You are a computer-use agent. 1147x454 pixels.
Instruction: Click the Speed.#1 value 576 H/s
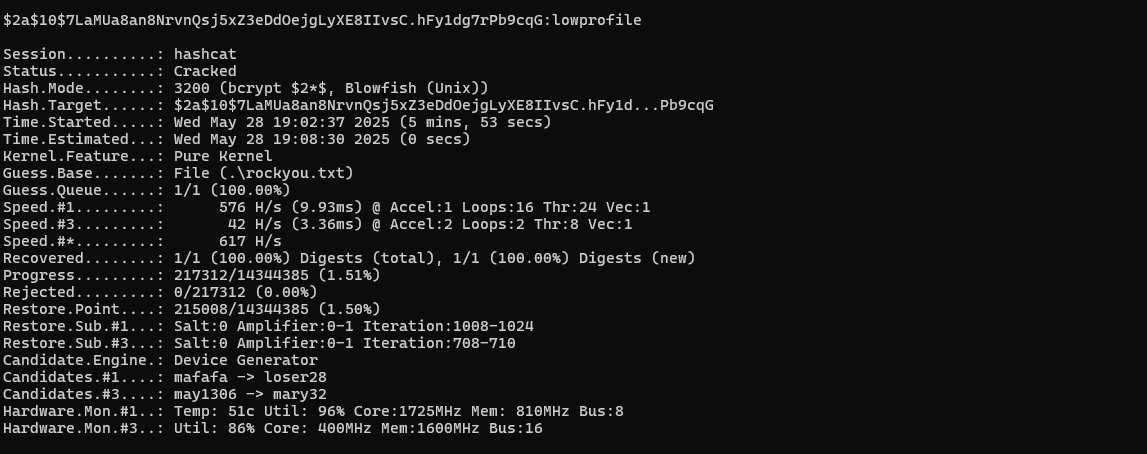click(x=250, y=208)
